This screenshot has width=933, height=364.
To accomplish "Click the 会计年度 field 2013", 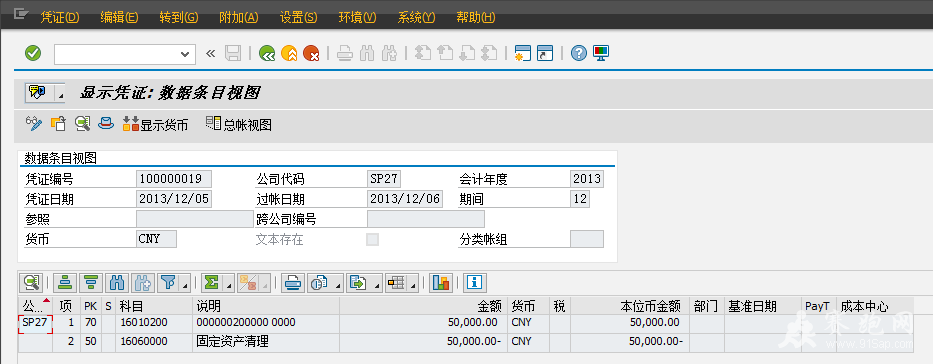I will click(587, 178).
